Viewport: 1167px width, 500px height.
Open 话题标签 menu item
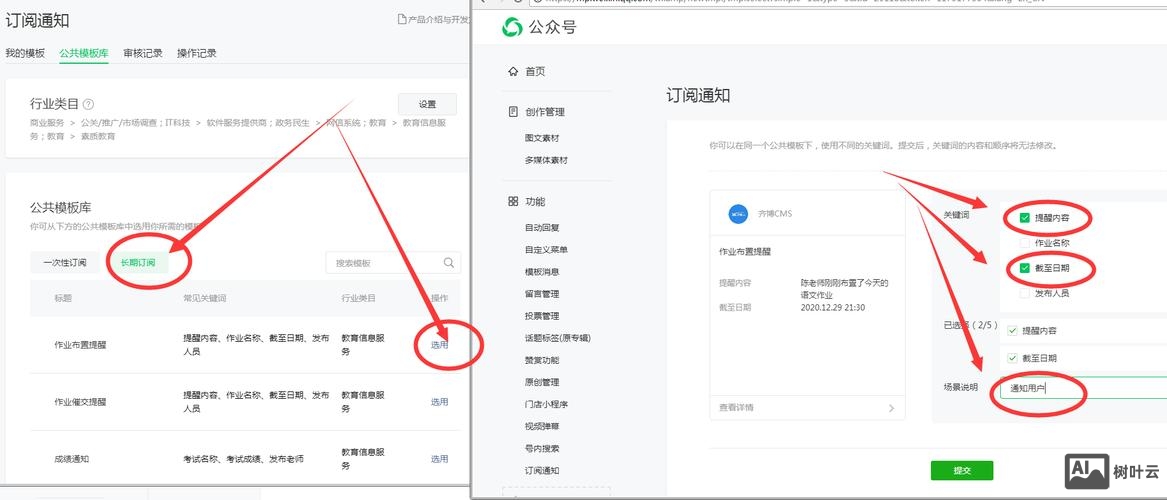(x=557, y=338)
